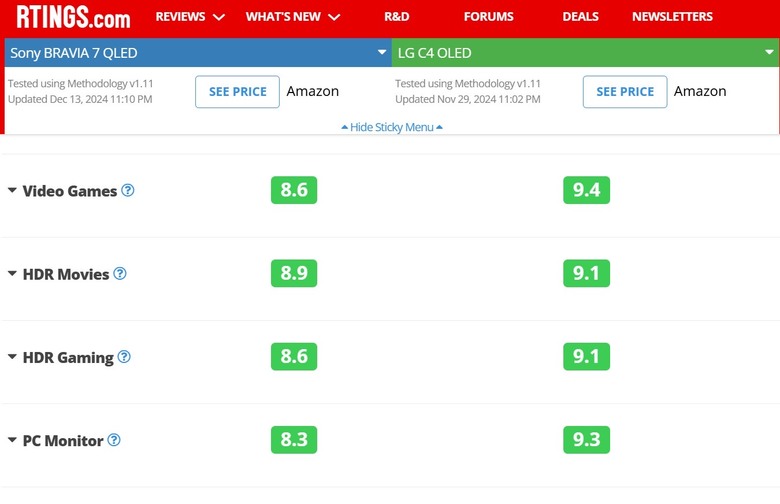The image size is (780, 504).
Task: Click Sony's 8.3 PC Monitor score
Action: pyautogui.click(x=294, y=440)
